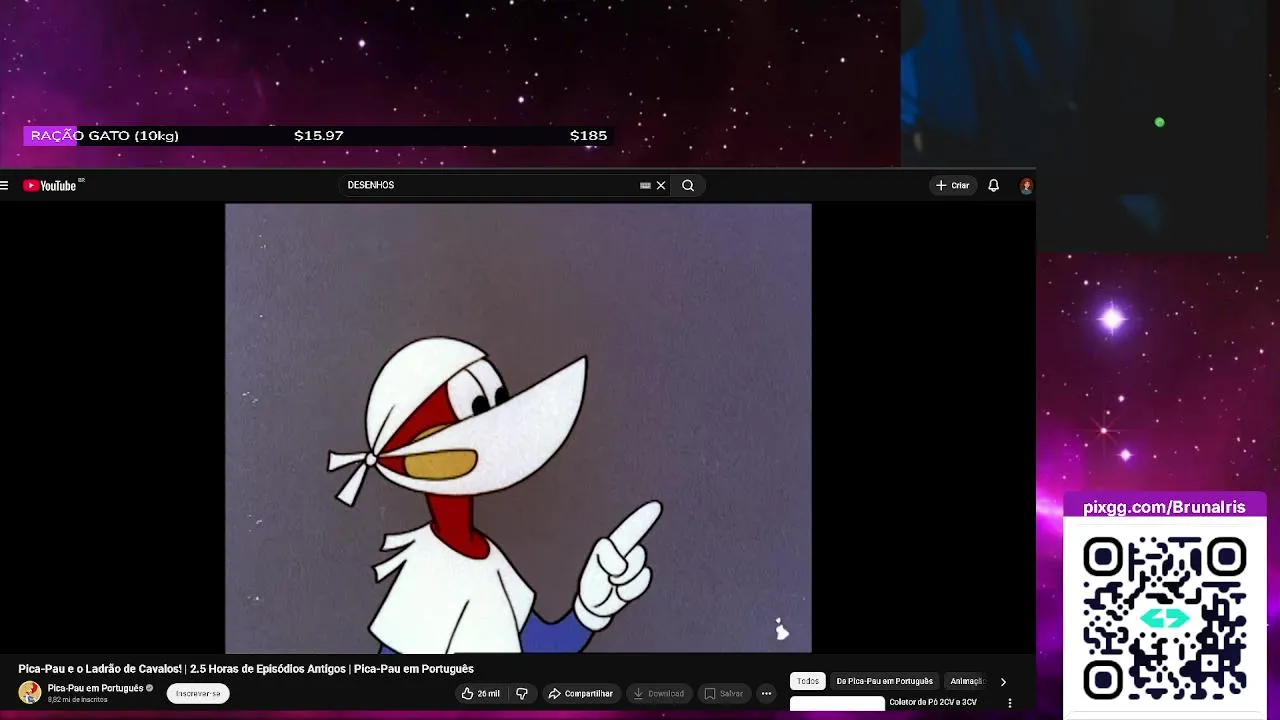1280x720 pixels.
Task: Open the YouTube hamburger guide menu
Action: click(x=5, y=185)
